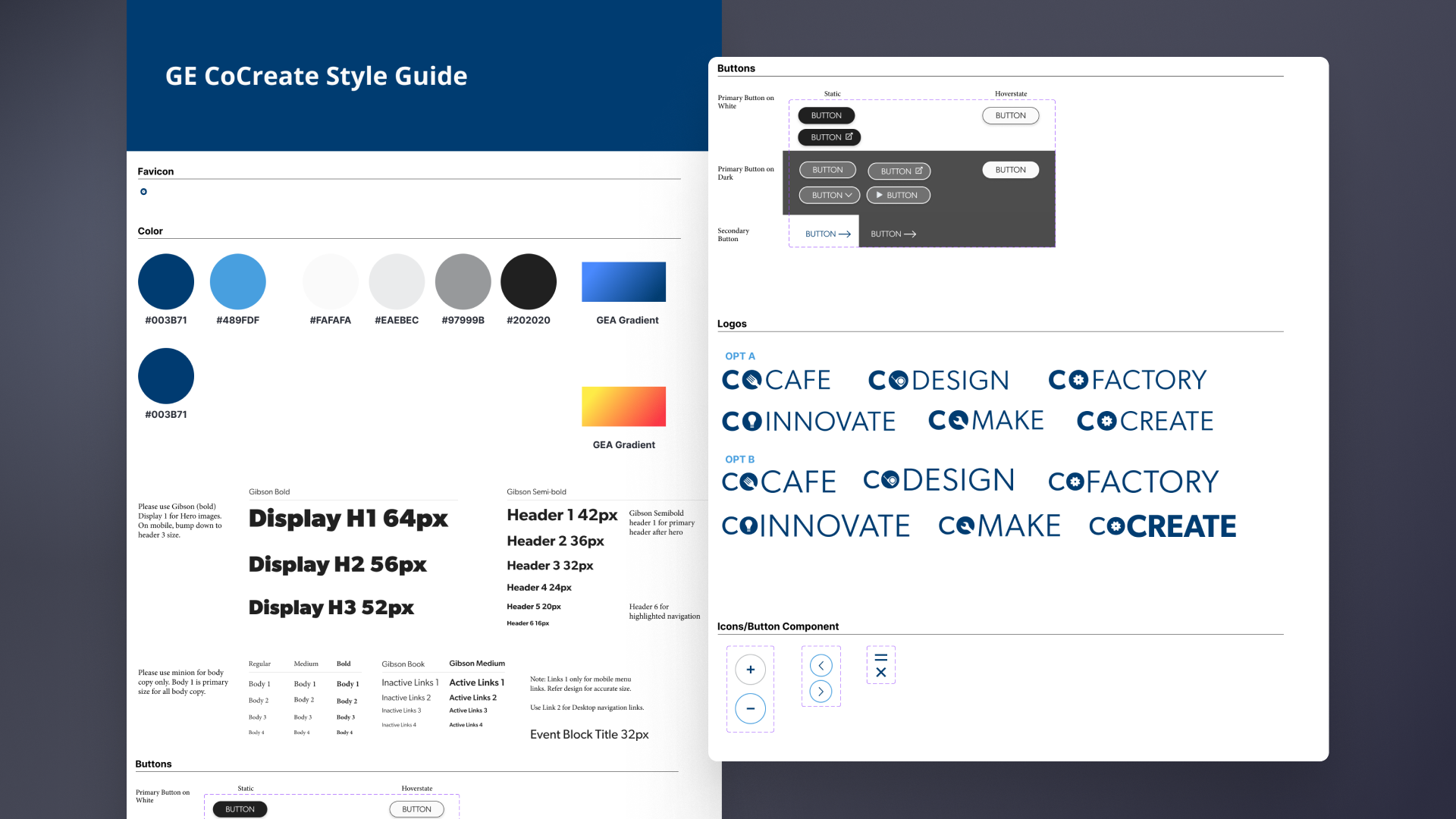Click black static BUTTON in left page bottom
The width and height of the screenshot is (1456, 819).
pos(240,809)
